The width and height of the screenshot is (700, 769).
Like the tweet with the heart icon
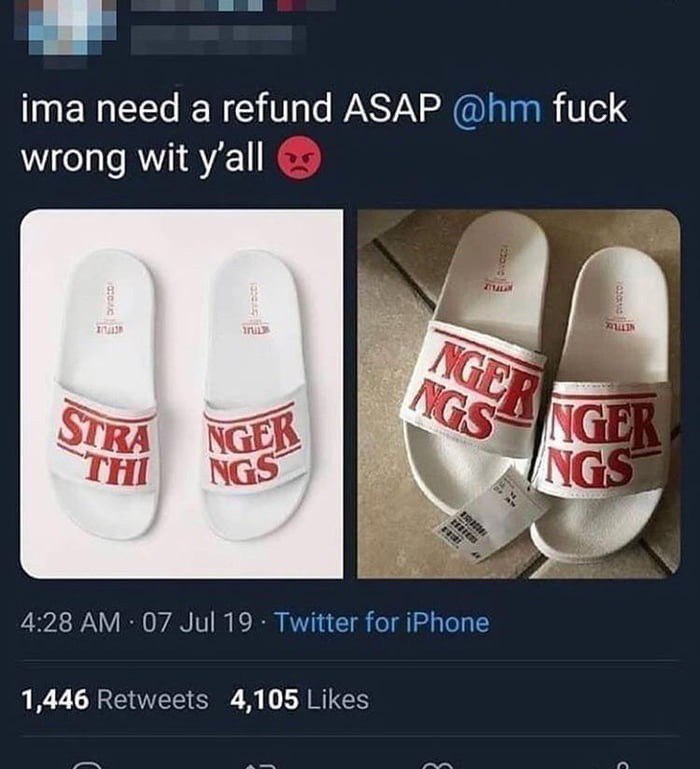(x=438, y=765)
